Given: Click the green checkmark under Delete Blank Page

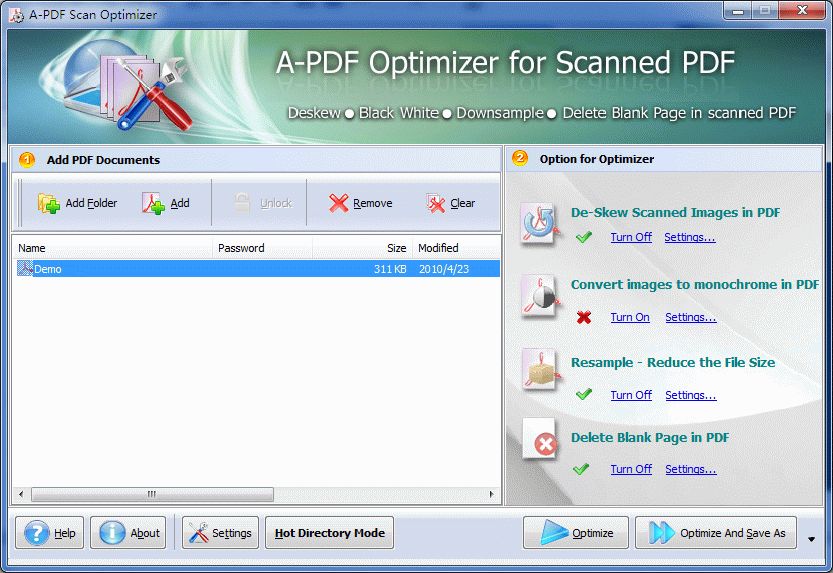Looking at the screenshot, I should point(581,468).
